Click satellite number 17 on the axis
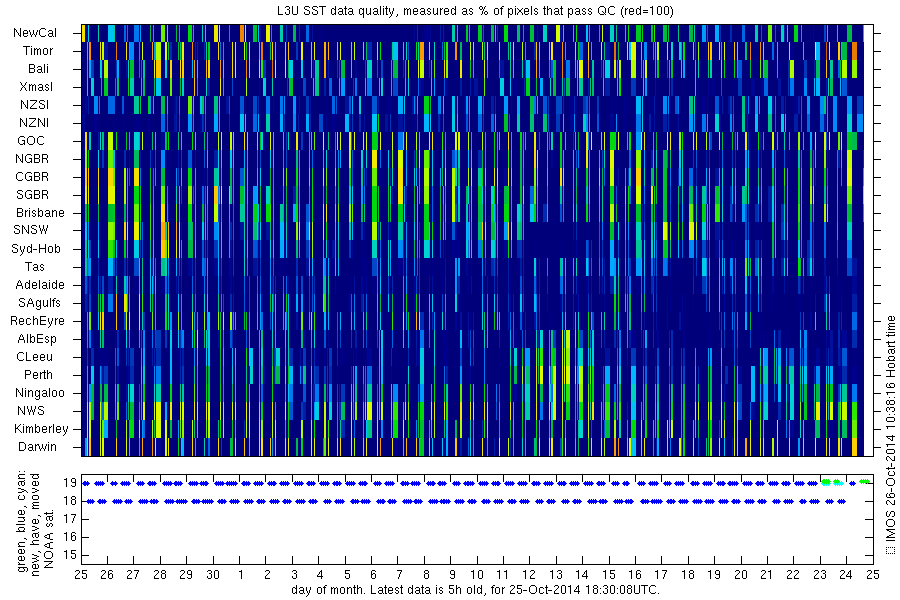This screenshot has height=600, width=900. pyautogui.click(x=70, y=519)
